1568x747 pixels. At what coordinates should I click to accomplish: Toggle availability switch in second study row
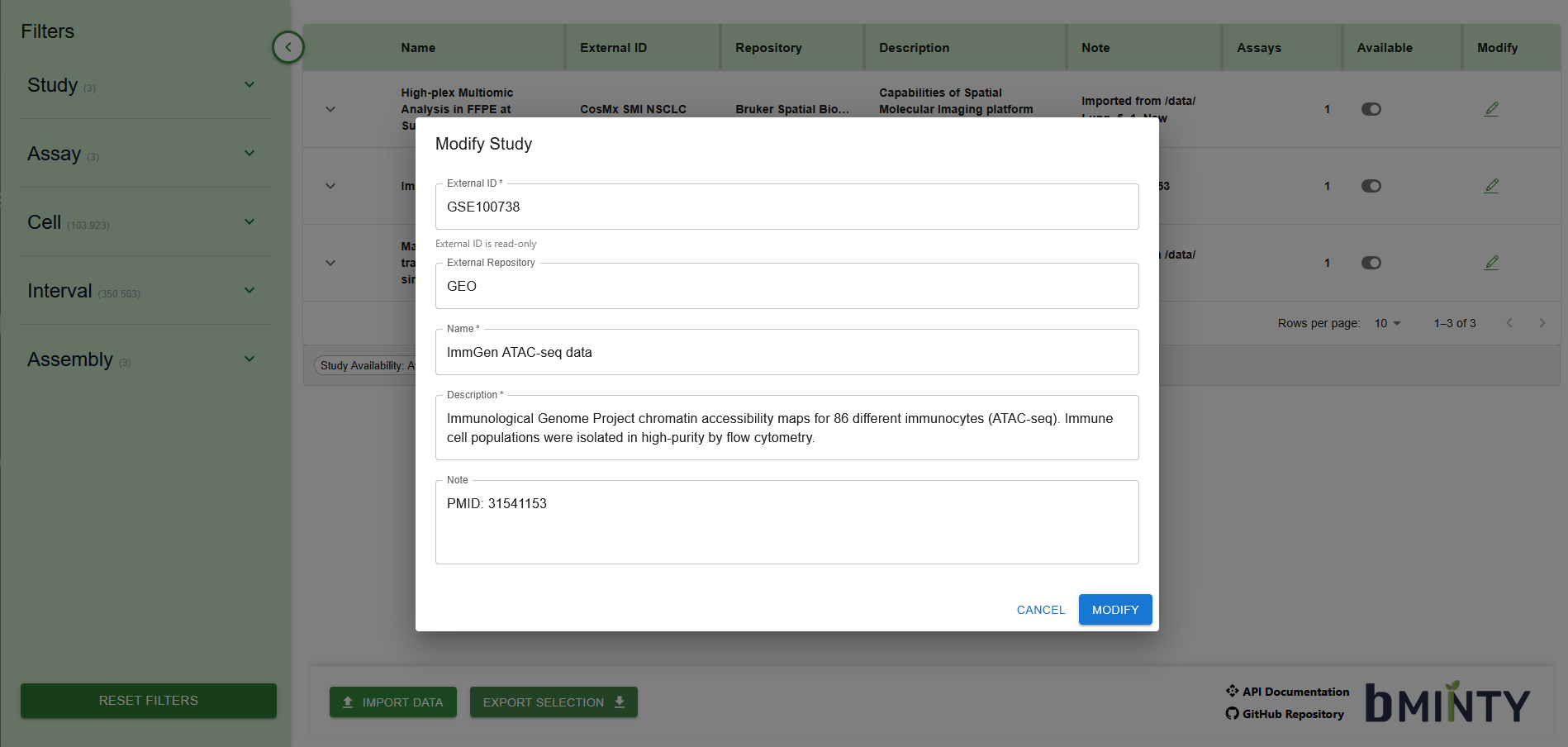coord(1371,186)
